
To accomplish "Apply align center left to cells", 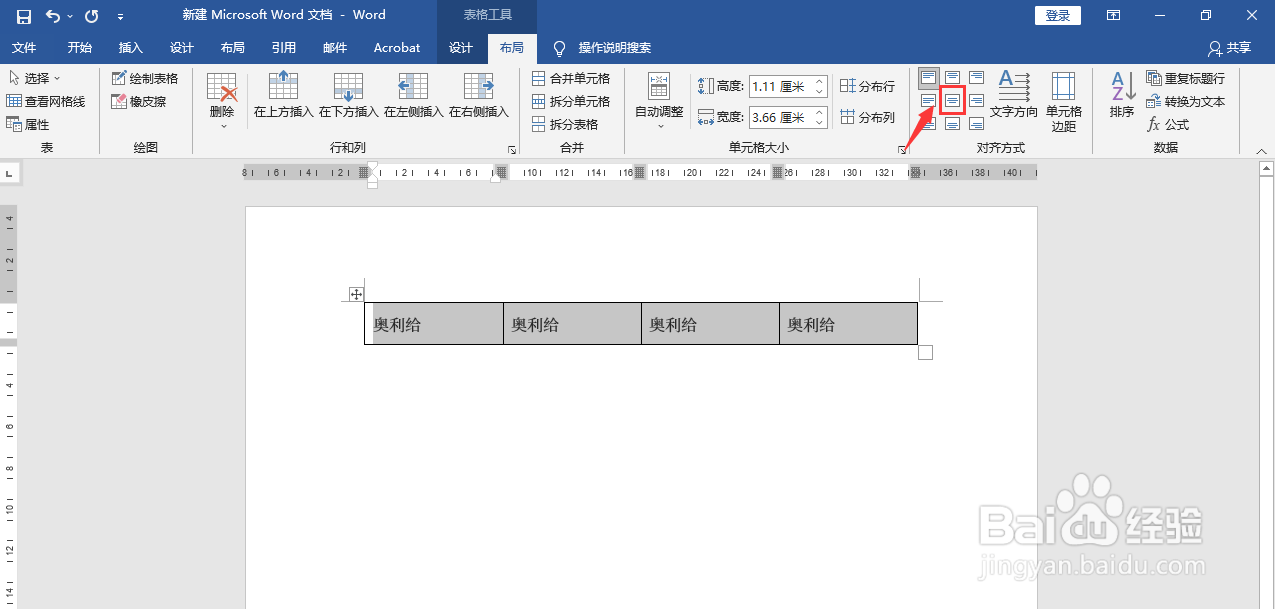I will click(x=928, y=99).
